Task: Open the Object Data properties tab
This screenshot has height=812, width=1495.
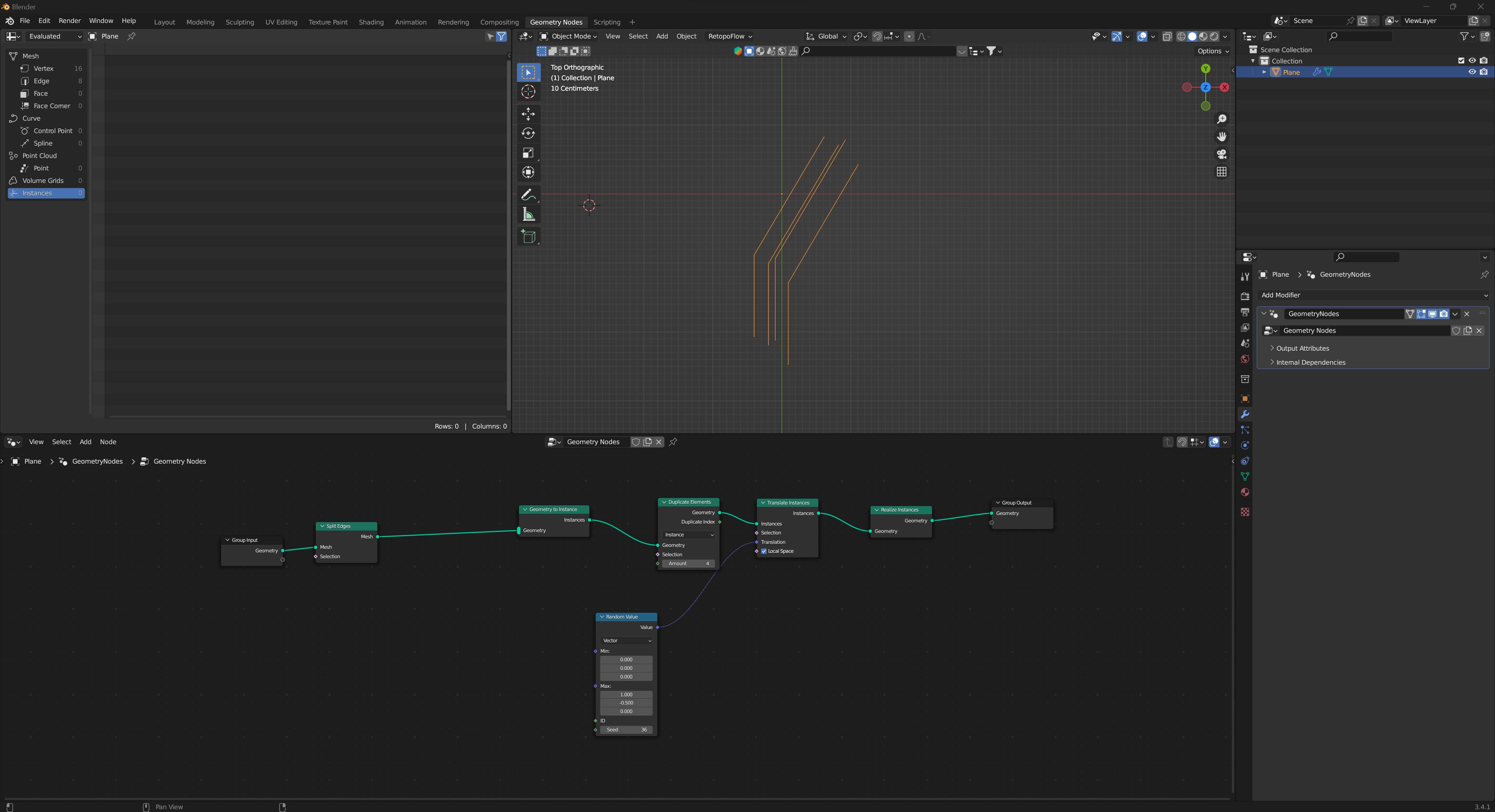Action: point(1245,476)
